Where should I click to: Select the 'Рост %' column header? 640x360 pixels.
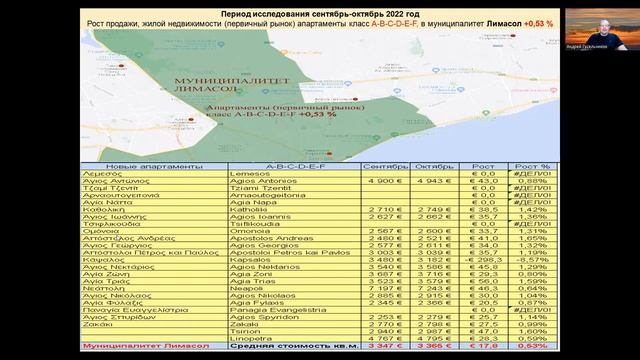[532, 167]
